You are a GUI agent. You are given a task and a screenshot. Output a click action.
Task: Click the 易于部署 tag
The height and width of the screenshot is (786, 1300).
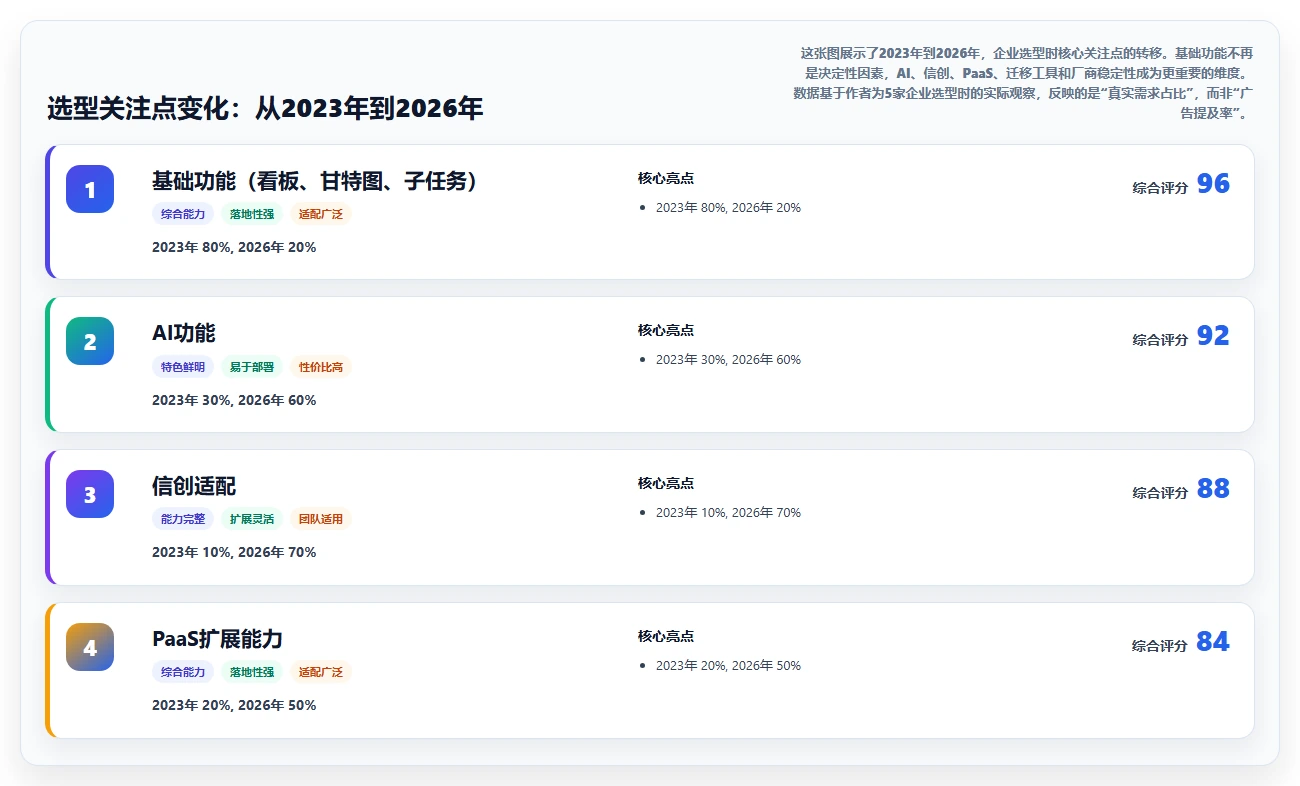click(x=252, y=367)
